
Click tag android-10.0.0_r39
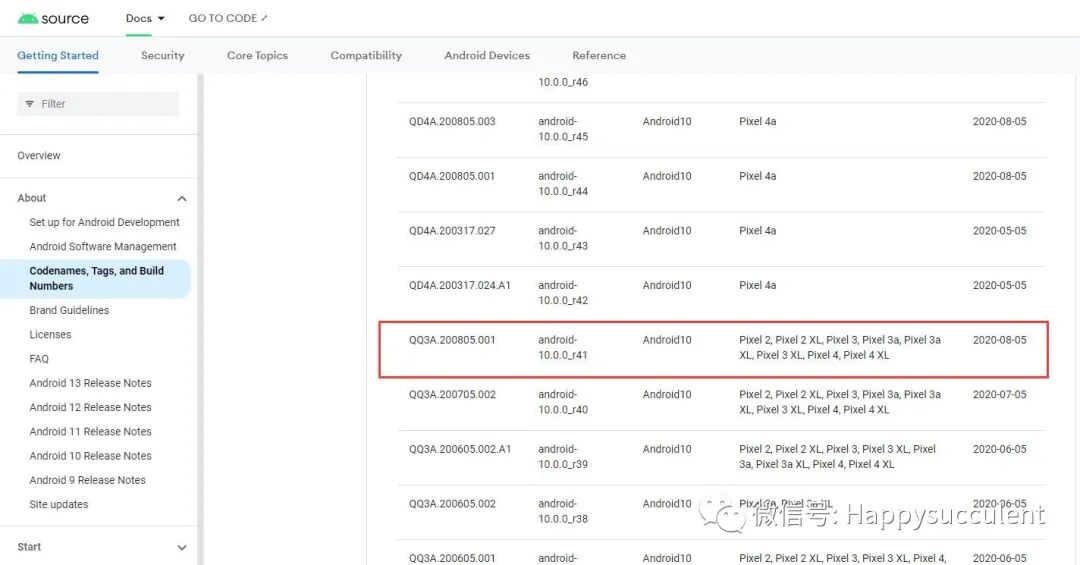click(563, 457)
